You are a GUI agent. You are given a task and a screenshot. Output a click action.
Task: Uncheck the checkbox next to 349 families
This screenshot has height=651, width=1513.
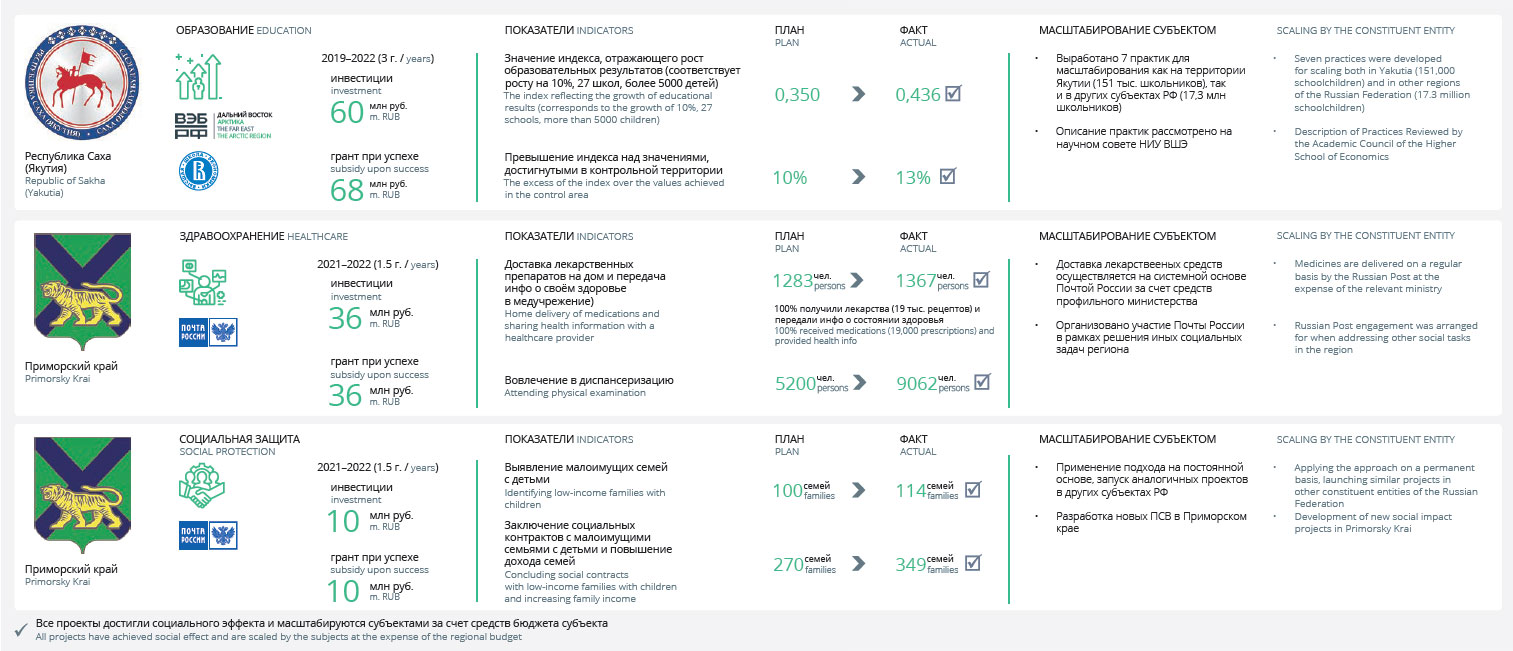(972, 563)
